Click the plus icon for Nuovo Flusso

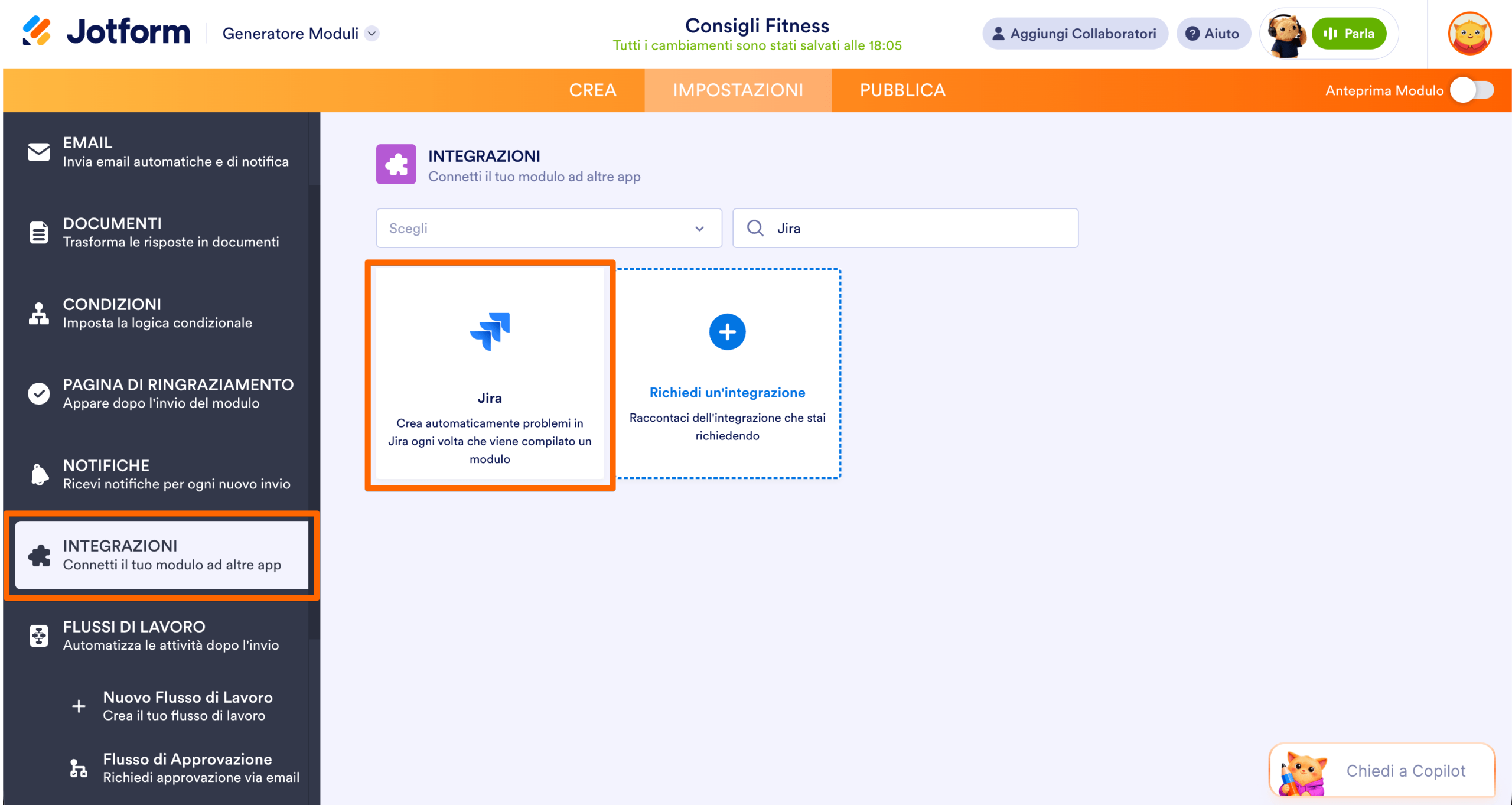click(x=79, y=706)
